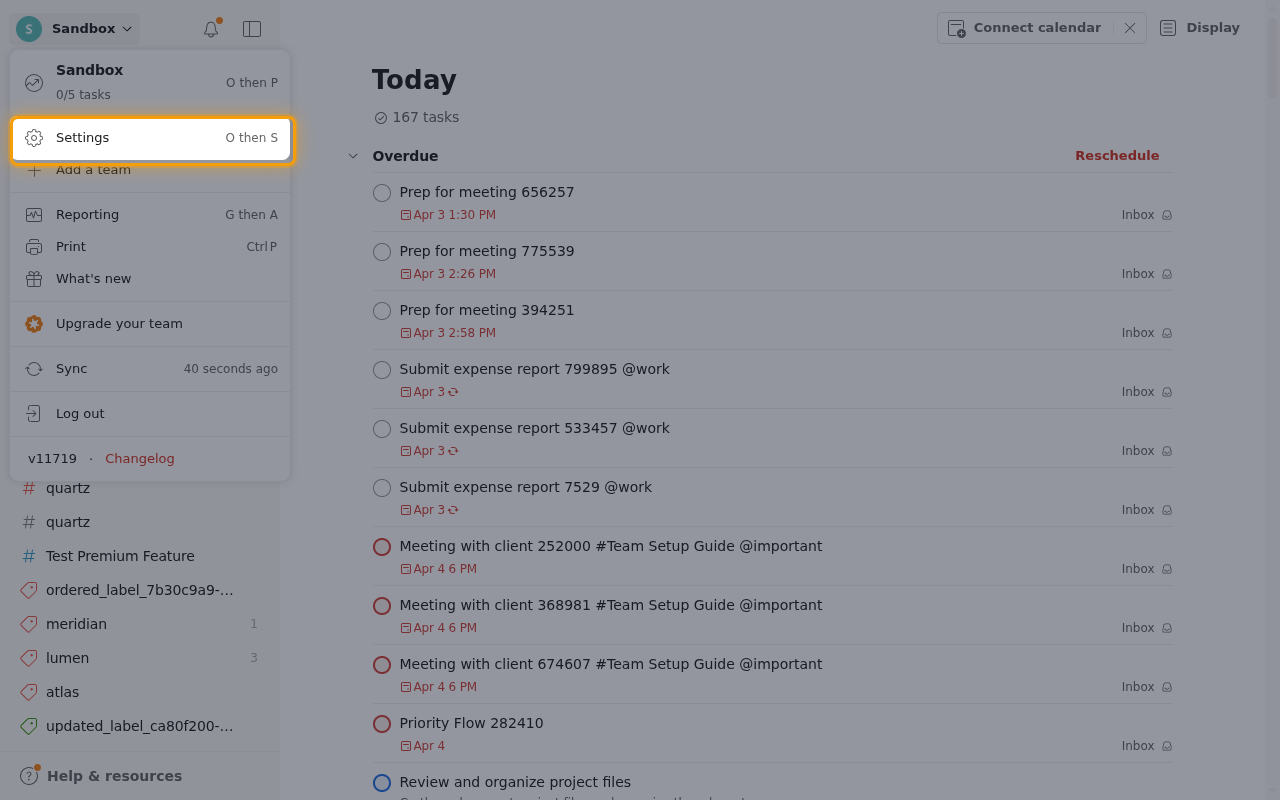Viewport: 1280px width, 800px height.
Task: Open the Display options
Action: [1200, 28]
